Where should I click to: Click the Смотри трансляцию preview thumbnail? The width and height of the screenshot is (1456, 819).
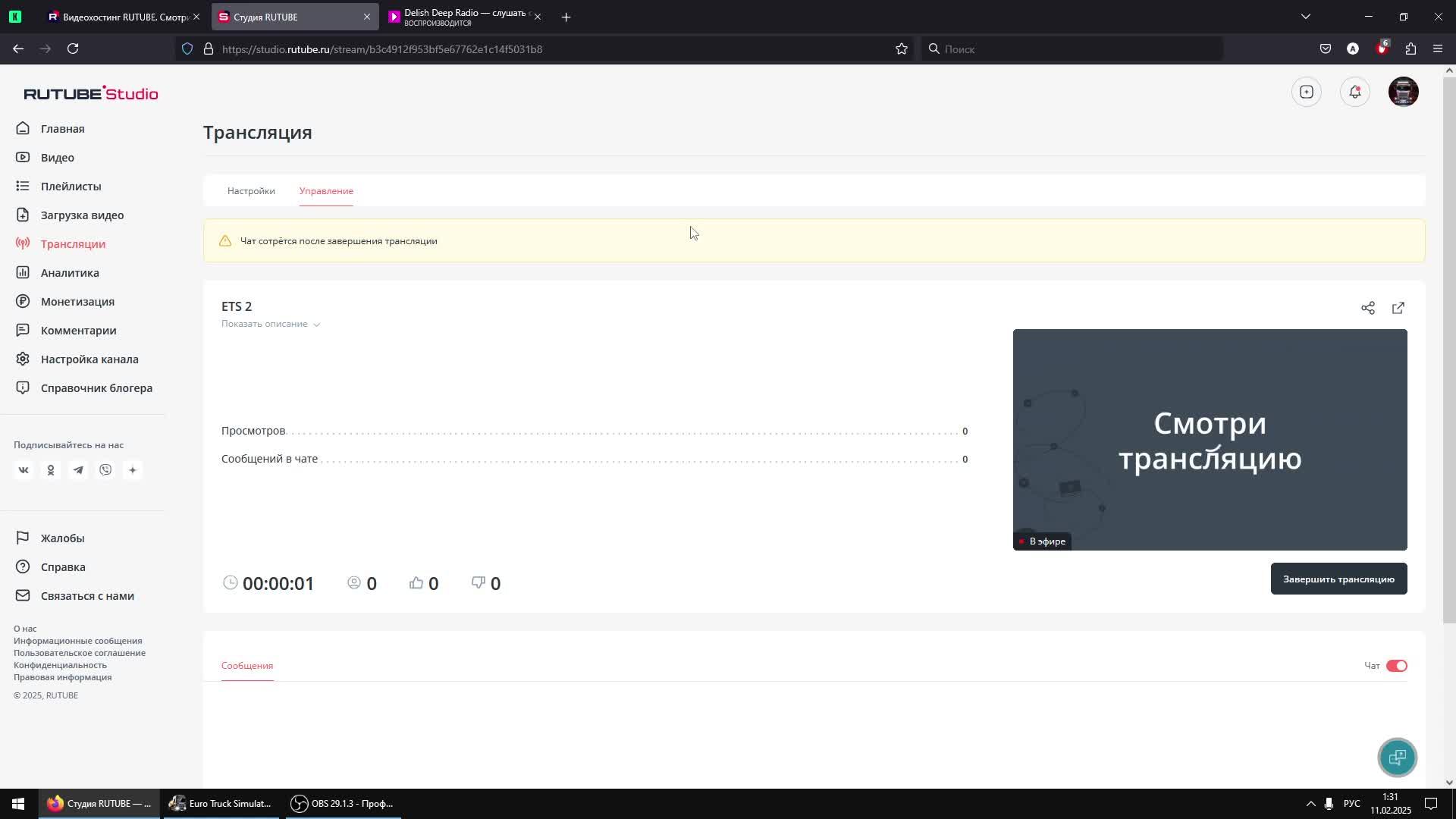[x=1210, y=440]
